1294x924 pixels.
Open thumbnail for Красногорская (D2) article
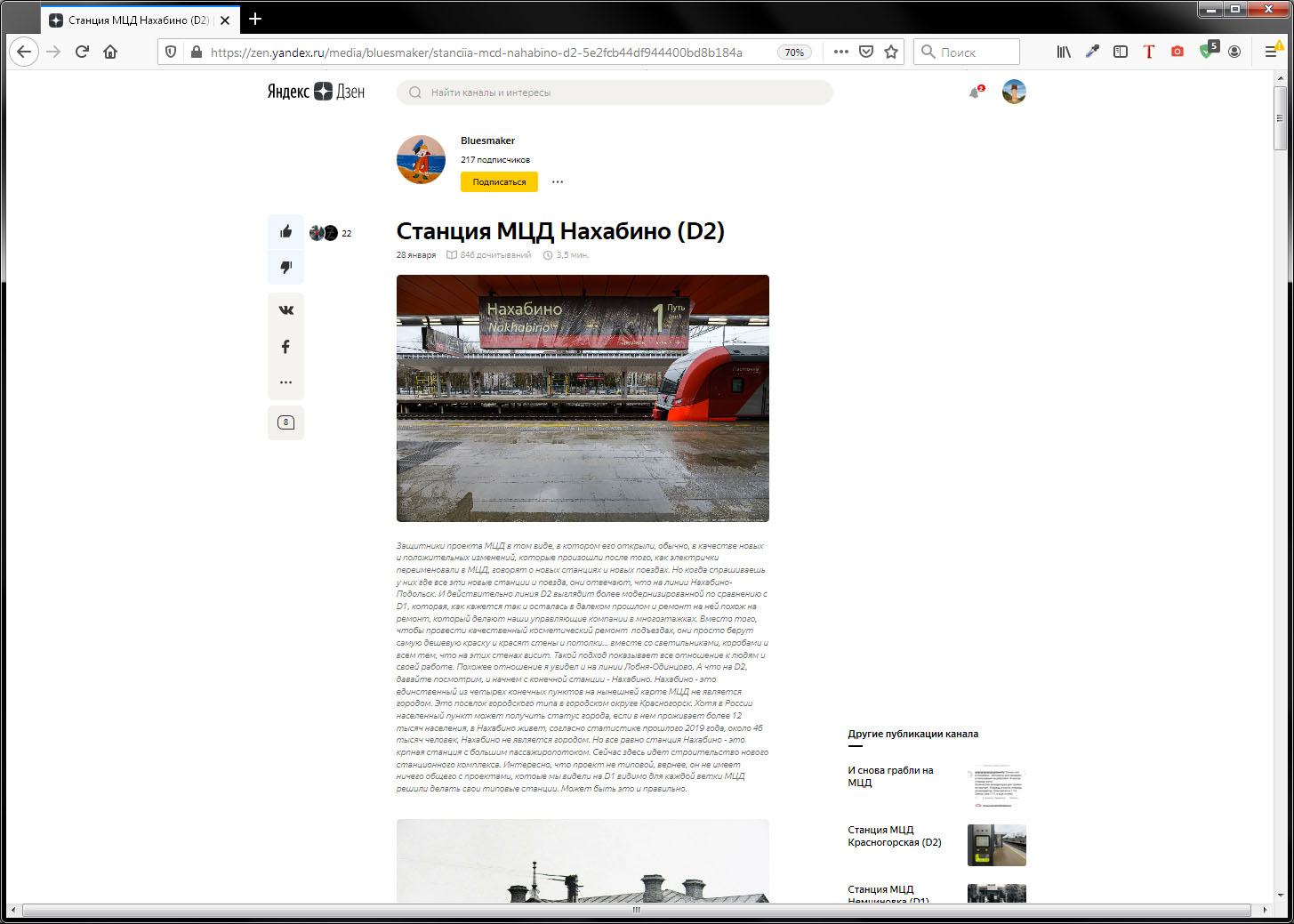point(997,846)
